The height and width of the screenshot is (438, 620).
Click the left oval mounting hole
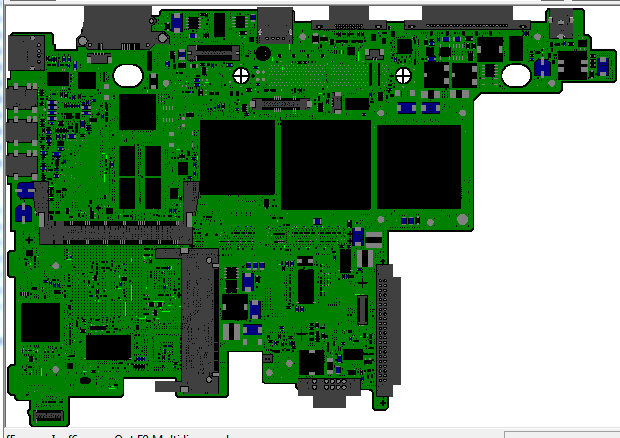click(x=128, y=74)
